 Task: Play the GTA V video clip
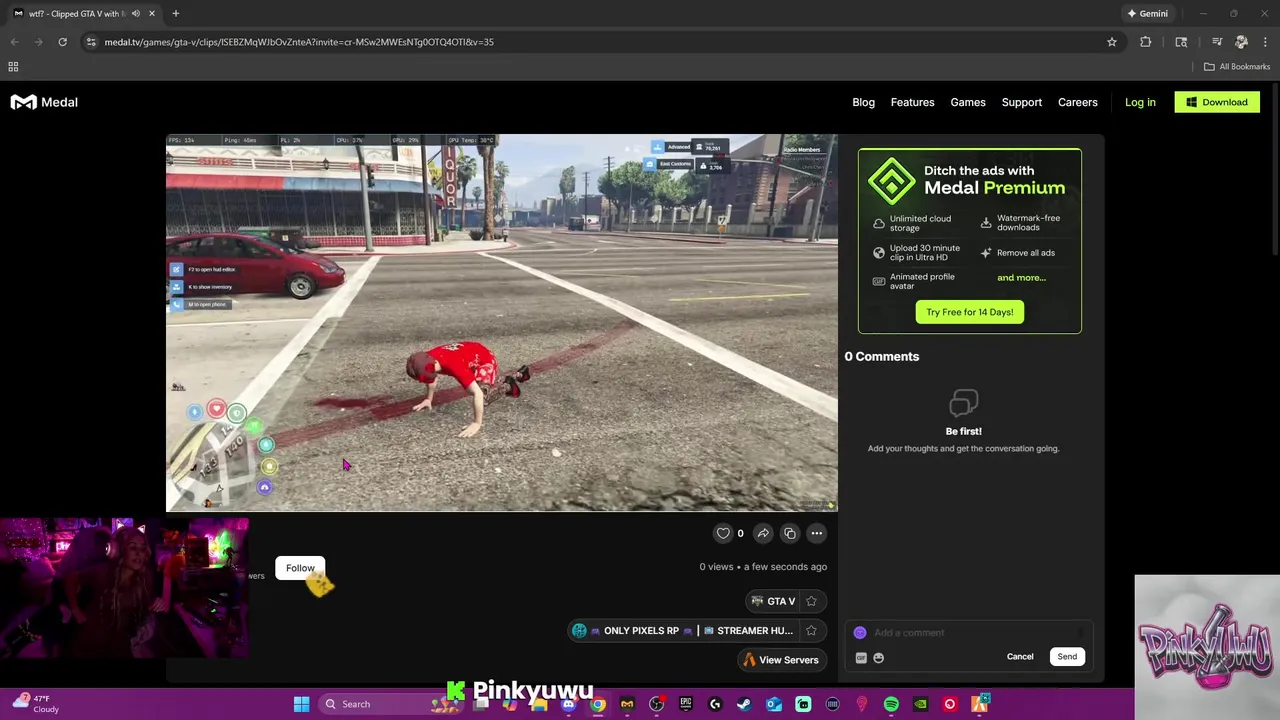pyautogui.click(x=502, y=322)
